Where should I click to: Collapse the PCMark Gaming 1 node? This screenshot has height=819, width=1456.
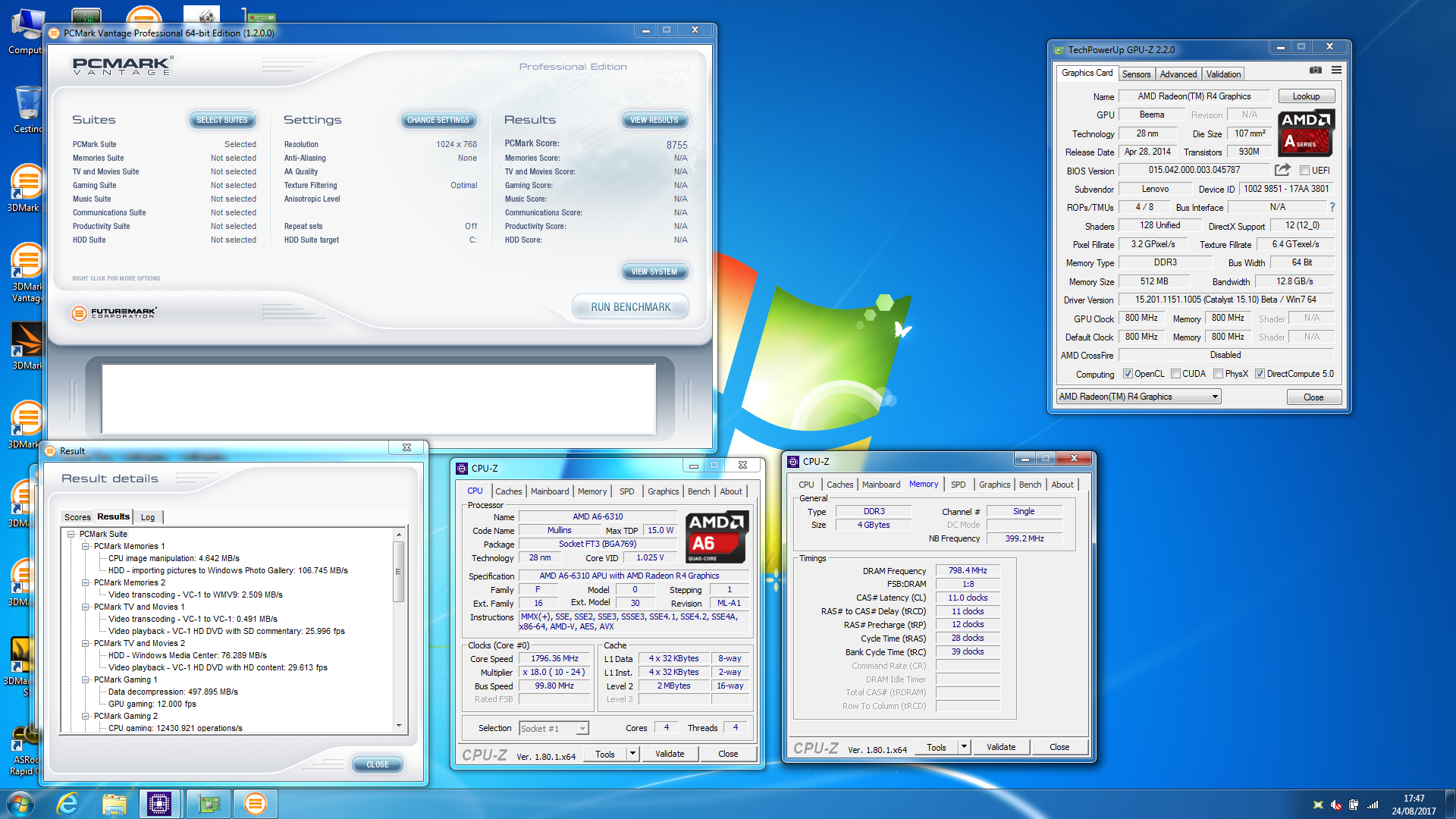(86, 679)
